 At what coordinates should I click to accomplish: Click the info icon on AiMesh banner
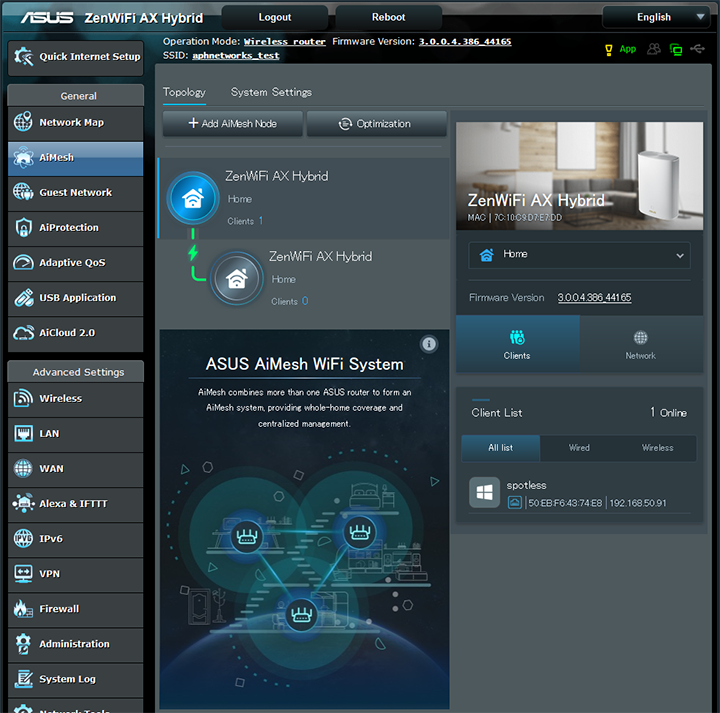[429, 344]
